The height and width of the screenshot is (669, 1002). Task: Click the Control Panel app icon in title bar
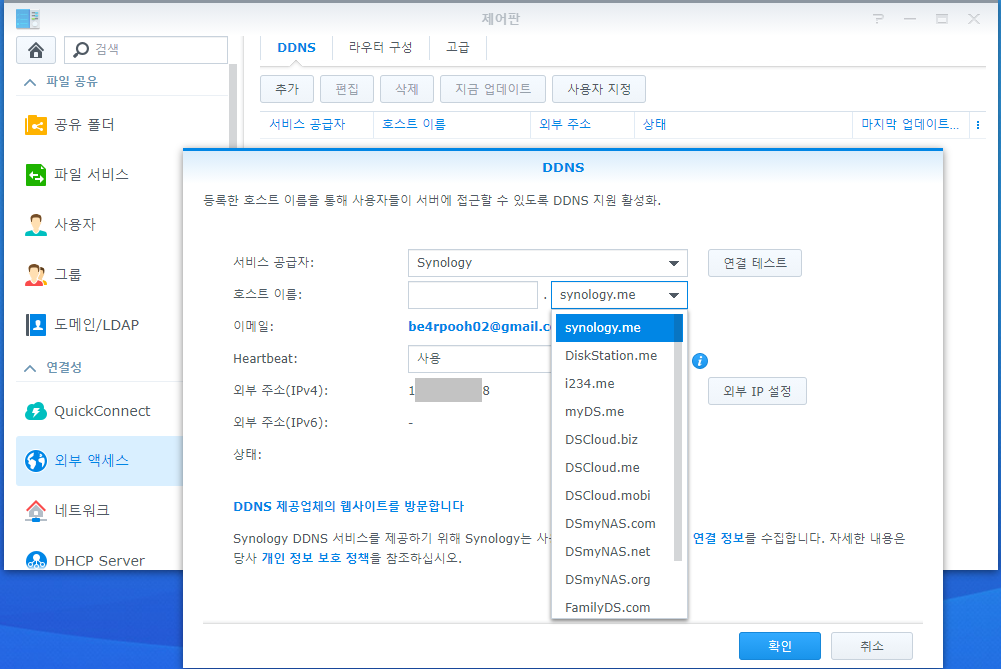pos(27,19)
